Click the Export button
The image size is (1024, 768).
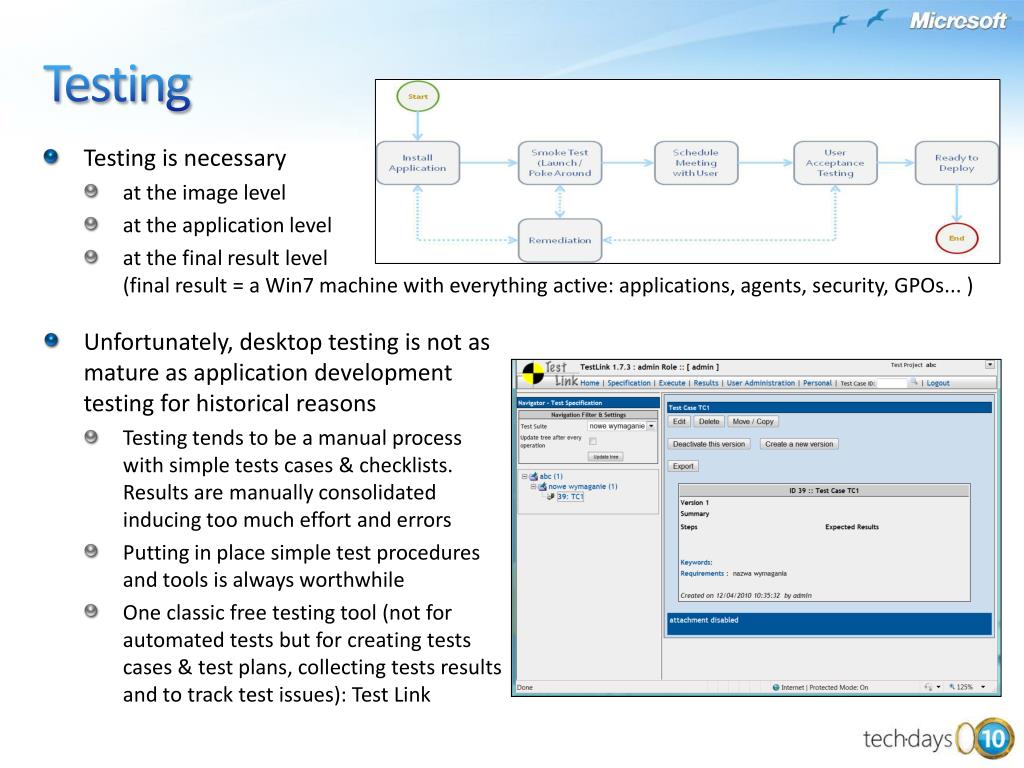[683, 466]
